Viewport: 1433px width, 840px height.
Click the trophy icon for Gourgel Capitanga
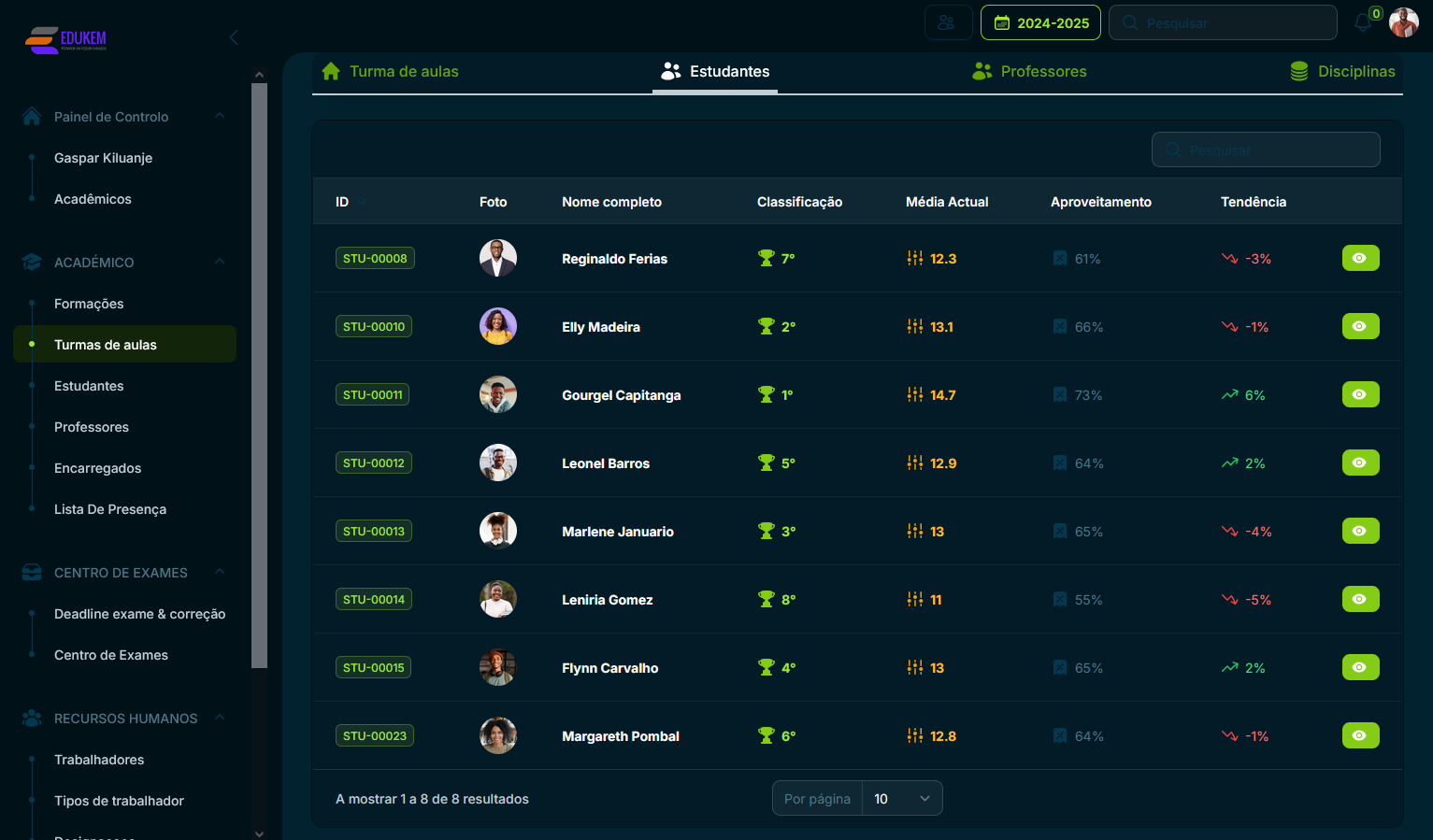(x=767, y=395)
